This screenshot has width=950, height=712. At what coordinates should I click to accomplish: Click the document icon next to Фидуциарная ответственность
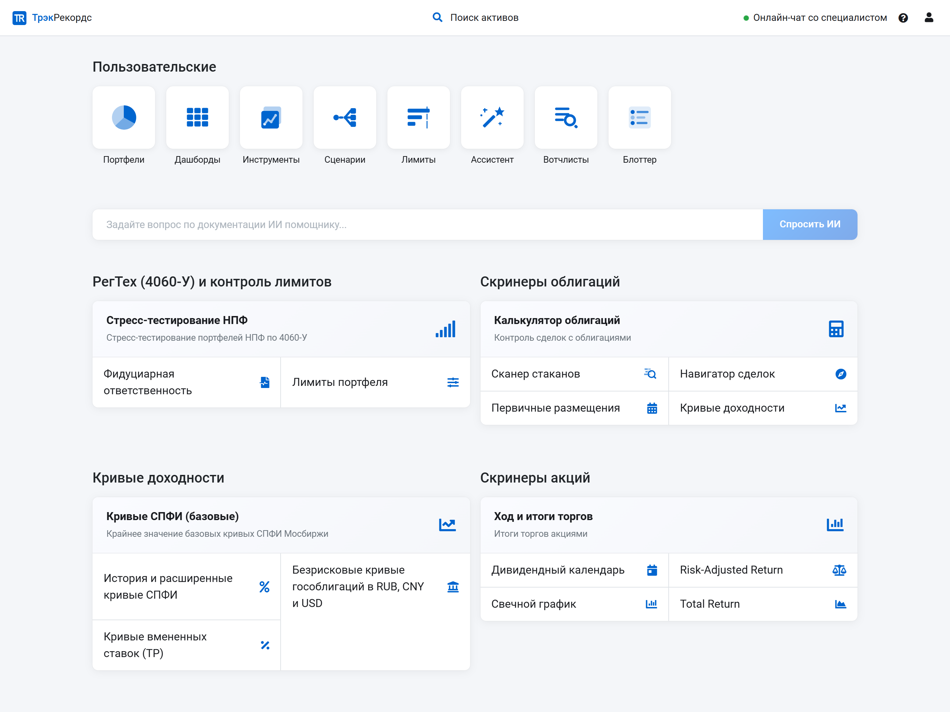pos(265,382)
